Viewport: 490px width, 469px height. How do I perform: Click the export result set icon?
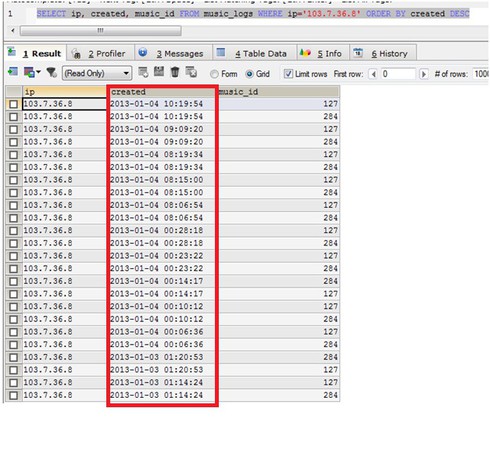tap(13, 71)
